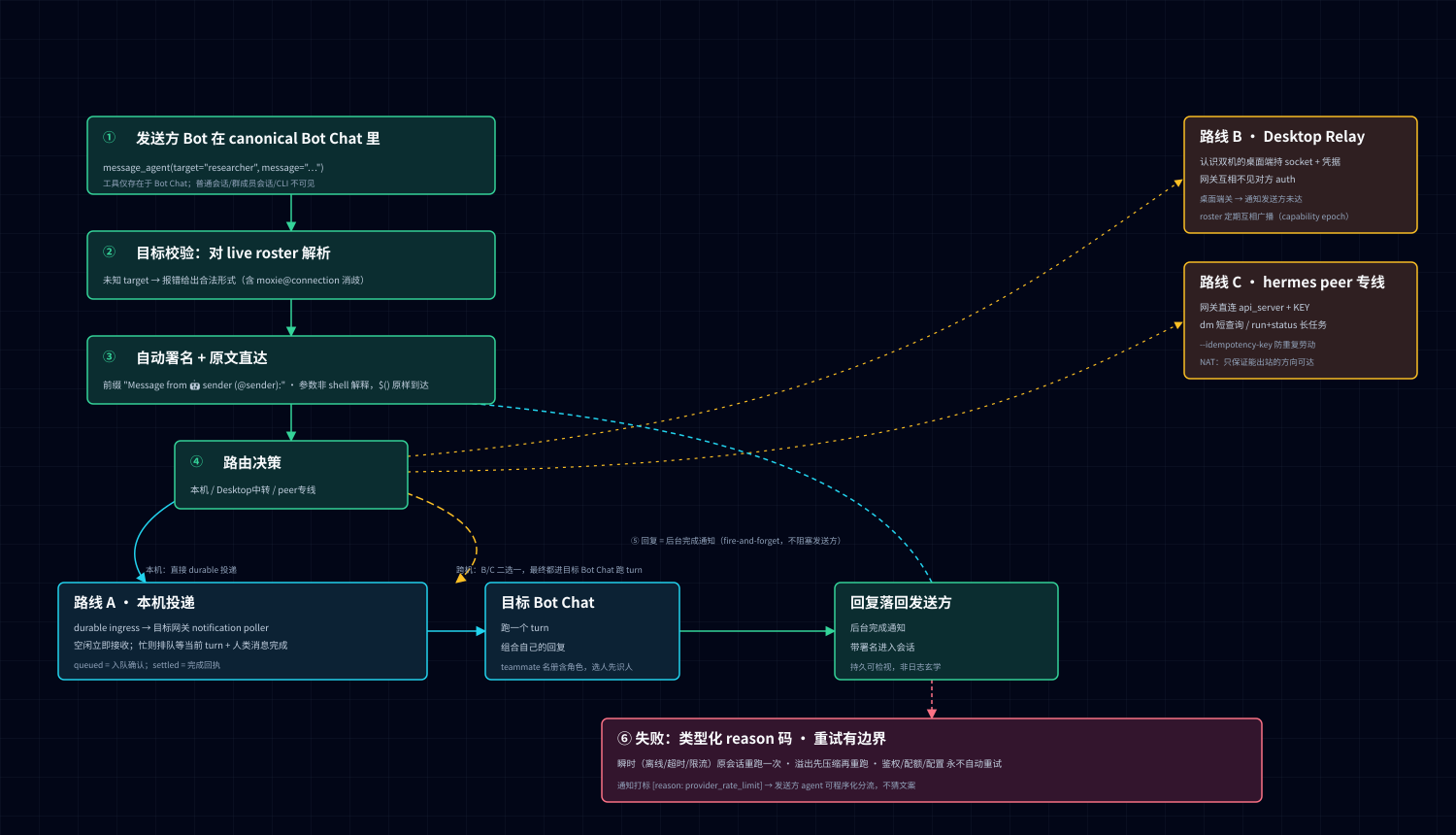This screenshot has height=835, width=1456.
Task: Click the line "durable ingress → 目标网关 notification poller"
Action: [x=171, y=628]
